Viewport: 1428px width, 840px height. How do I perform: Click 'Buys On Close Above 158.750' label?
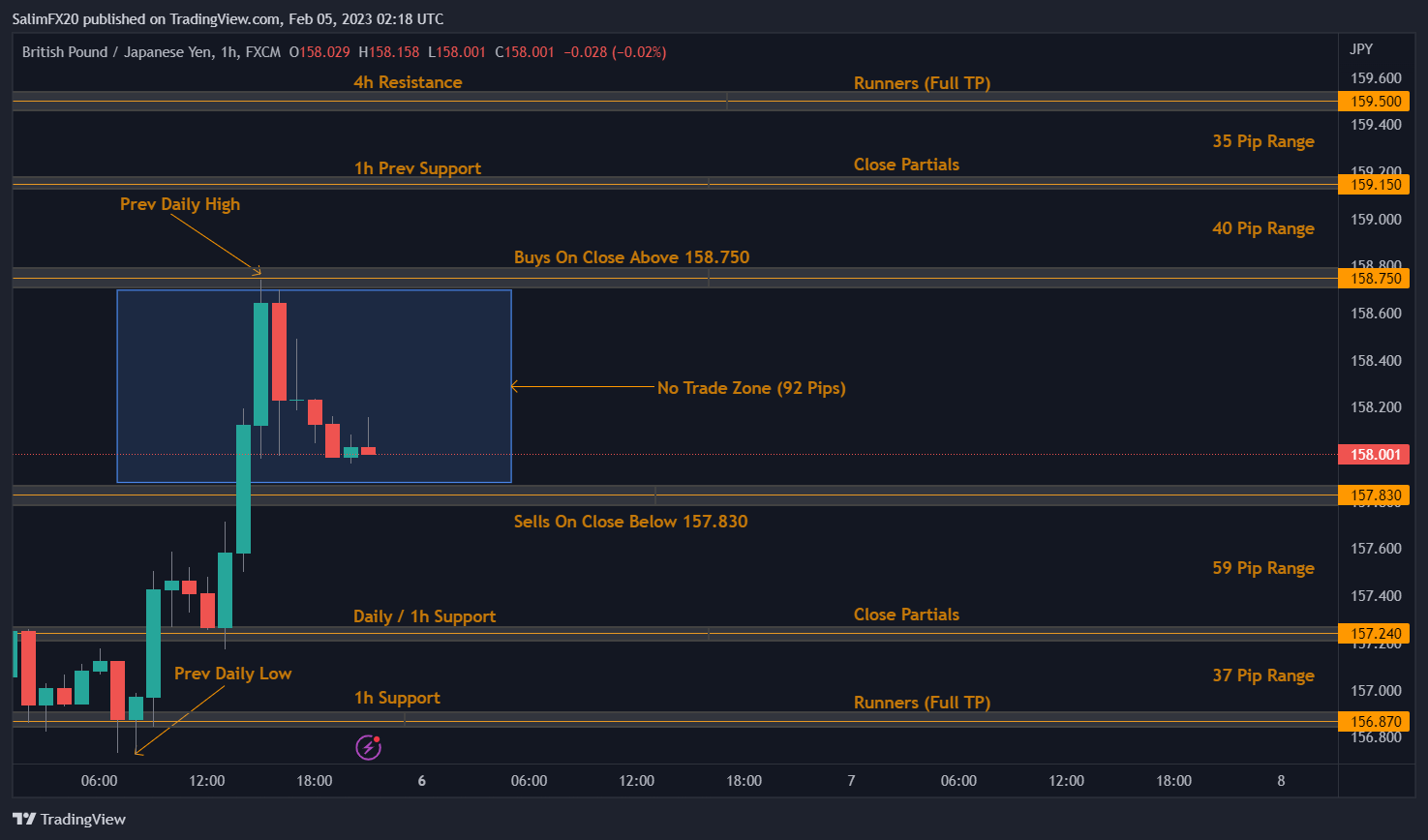tap(631, 257)
